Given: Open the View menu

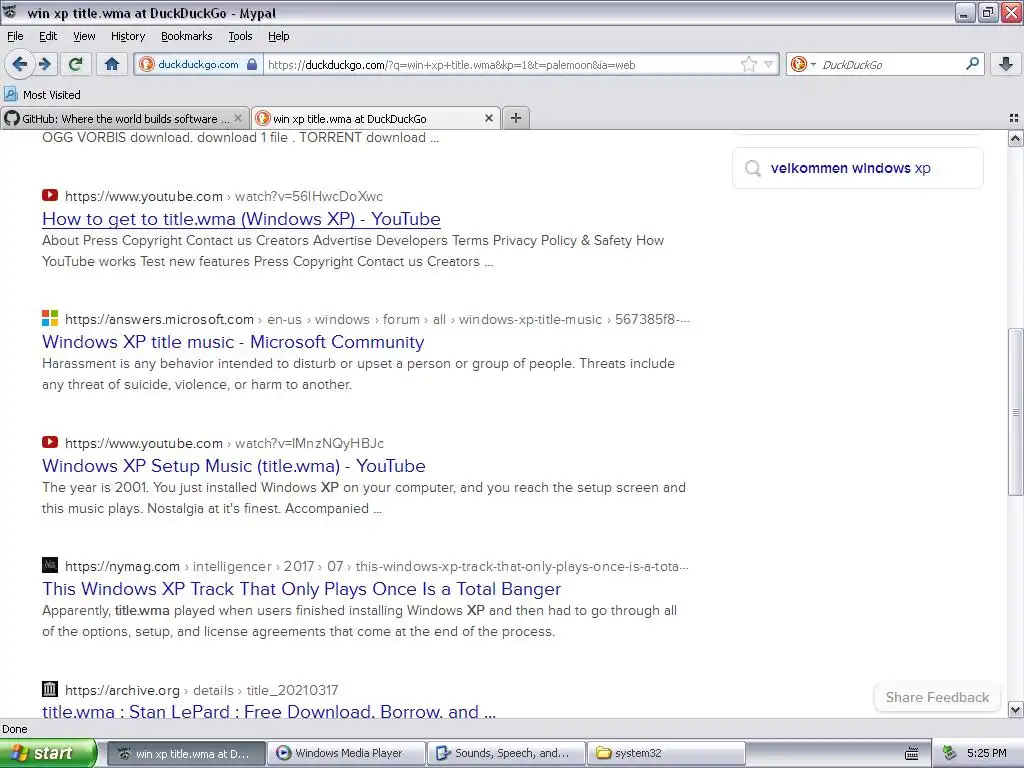Looking at the screenshot, I should click(84, 36).
